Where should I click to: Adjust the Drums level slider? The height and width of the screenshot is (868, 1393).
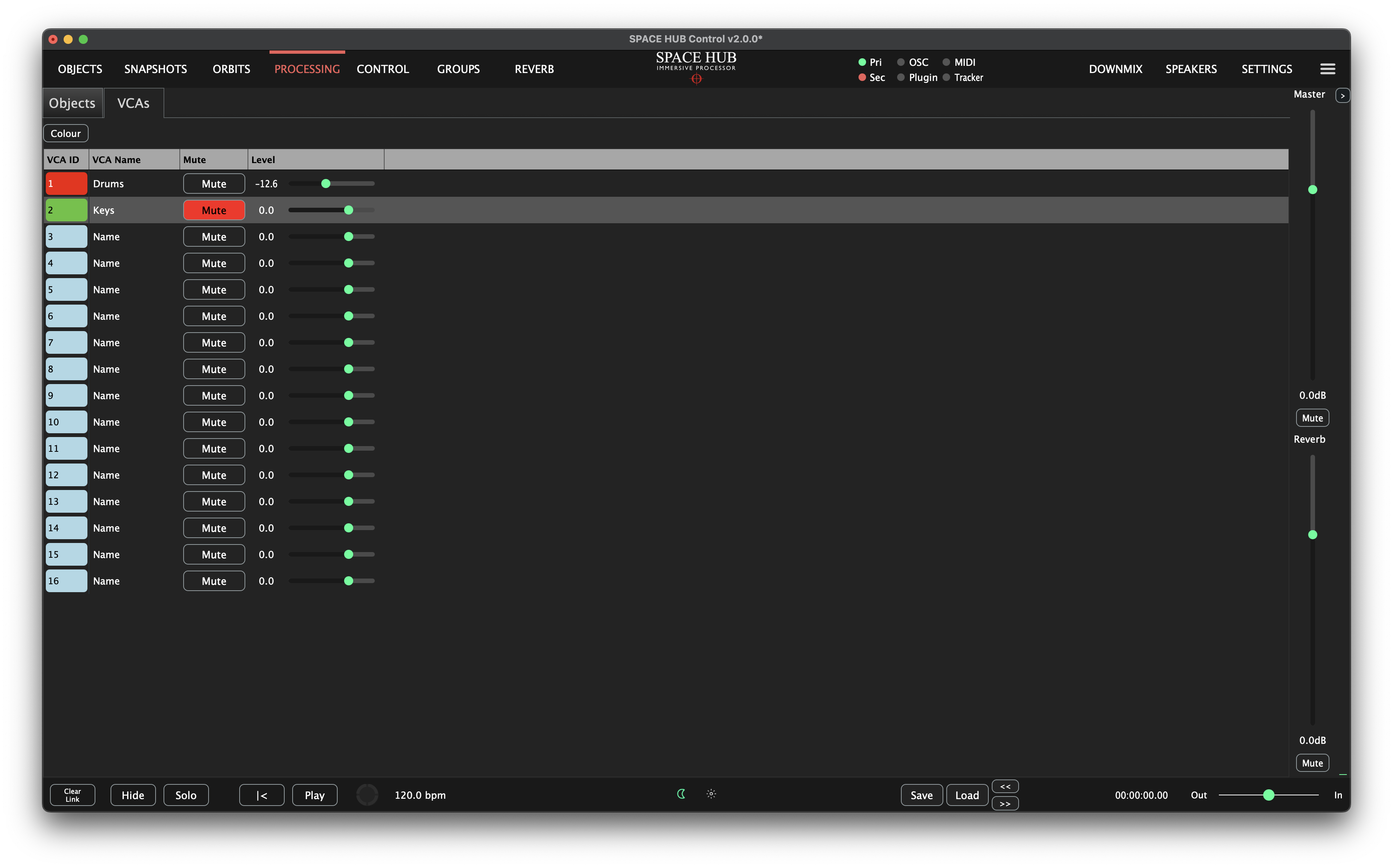click(x=326, y=183)
